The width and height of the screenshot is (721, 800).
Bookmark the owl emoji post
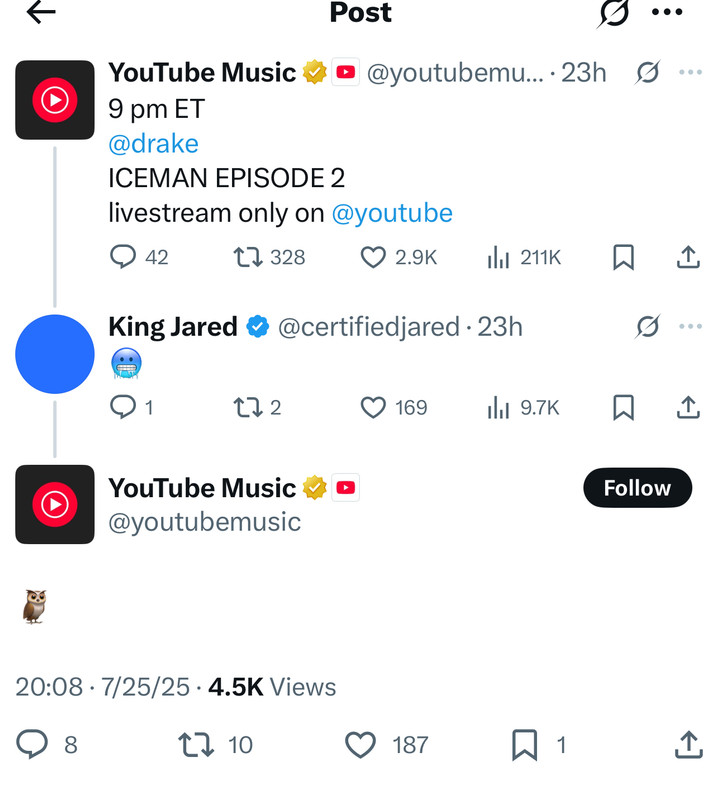click(x=525, y=745)
